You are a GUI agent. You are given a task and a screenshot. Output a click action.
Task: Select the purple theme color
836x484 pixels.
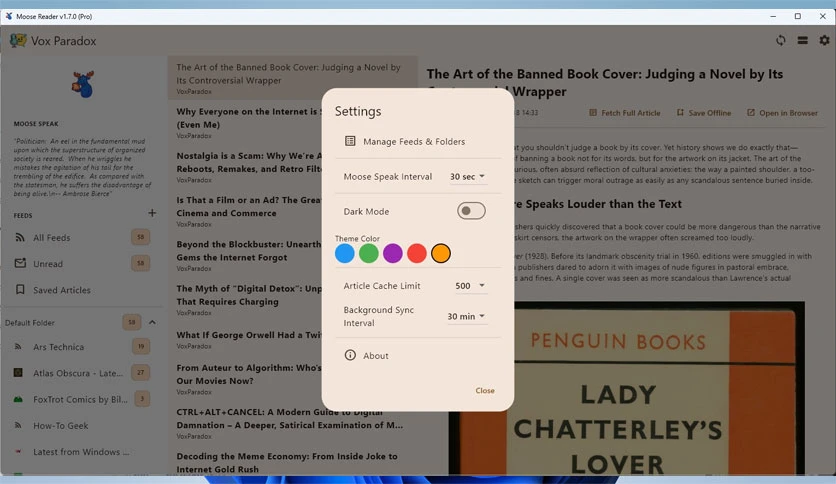[x=392, y=253]
